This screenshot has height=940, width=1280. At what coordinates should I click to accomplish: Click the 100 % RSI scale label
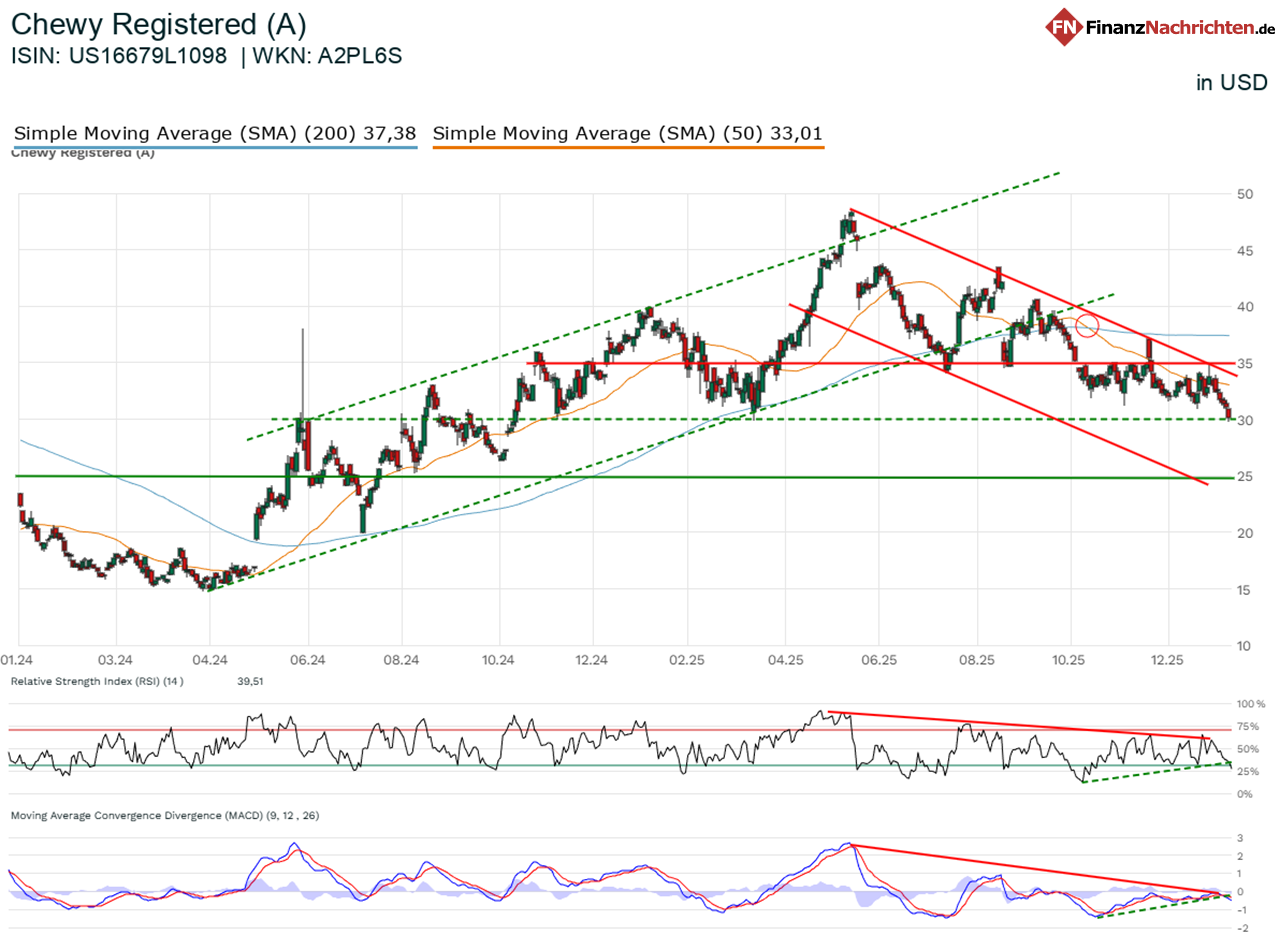coord(1250,705)
